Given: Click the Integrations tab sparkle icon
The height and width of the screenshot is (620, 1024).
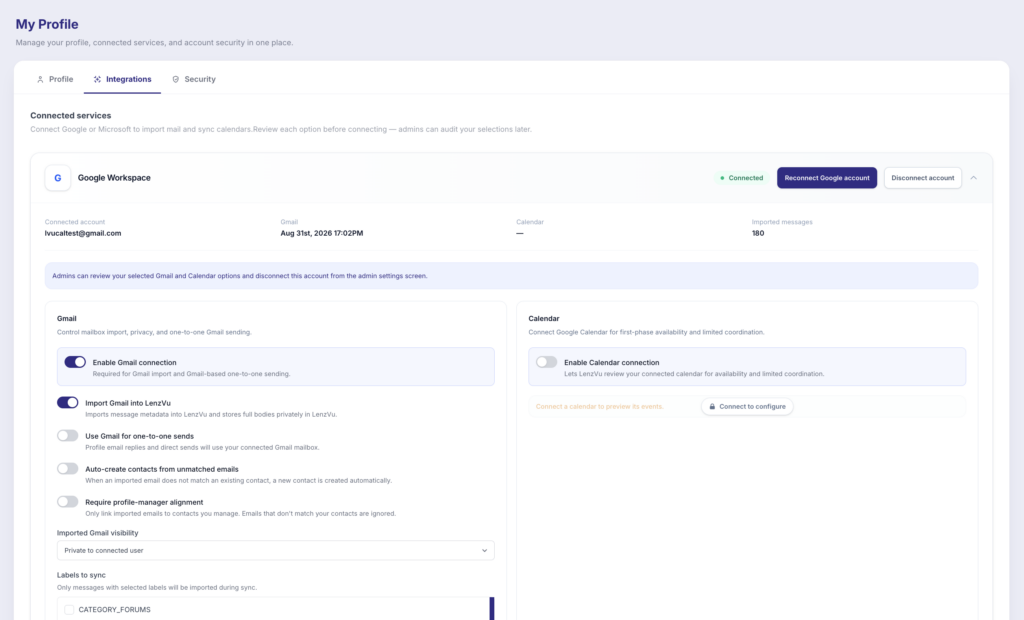Looking at the screenshot, I should 97,79.
